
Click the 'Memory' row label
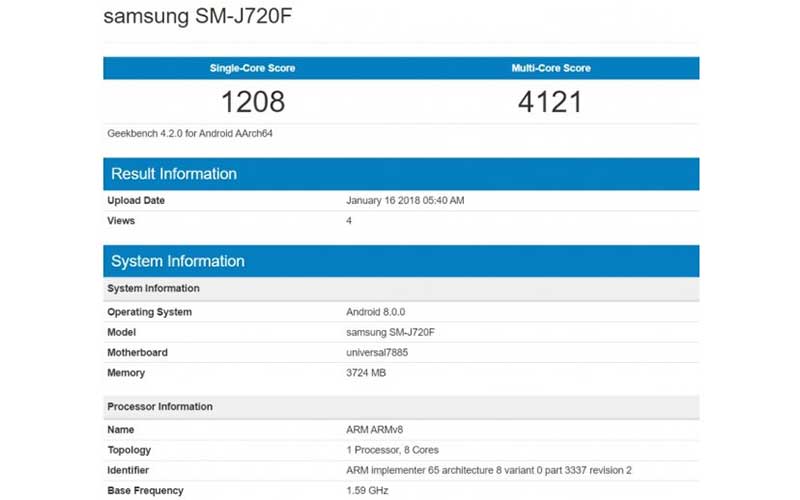(x=126, y=373)
